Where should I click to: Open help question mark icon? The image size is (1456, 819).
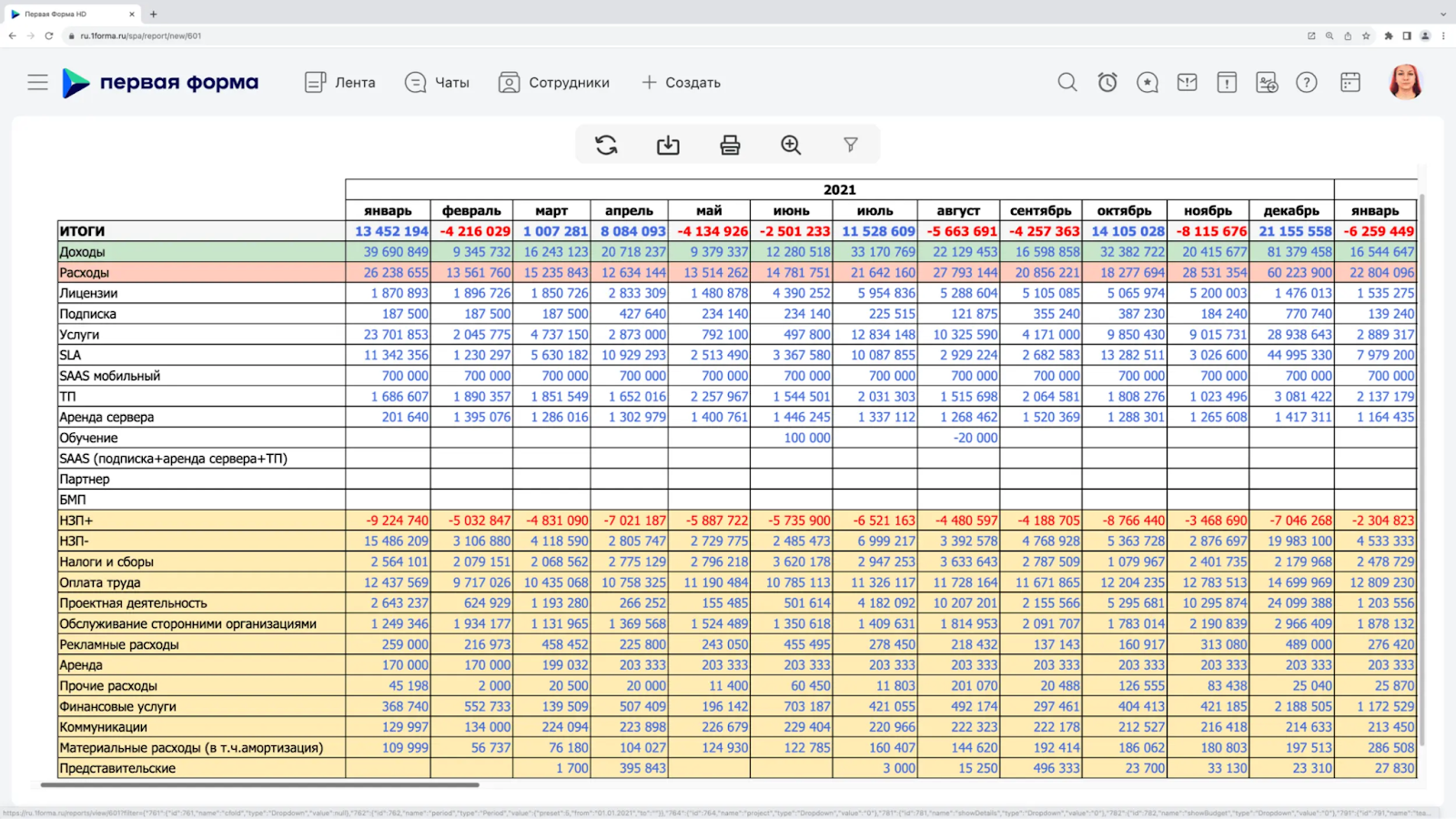[1307, 83]
